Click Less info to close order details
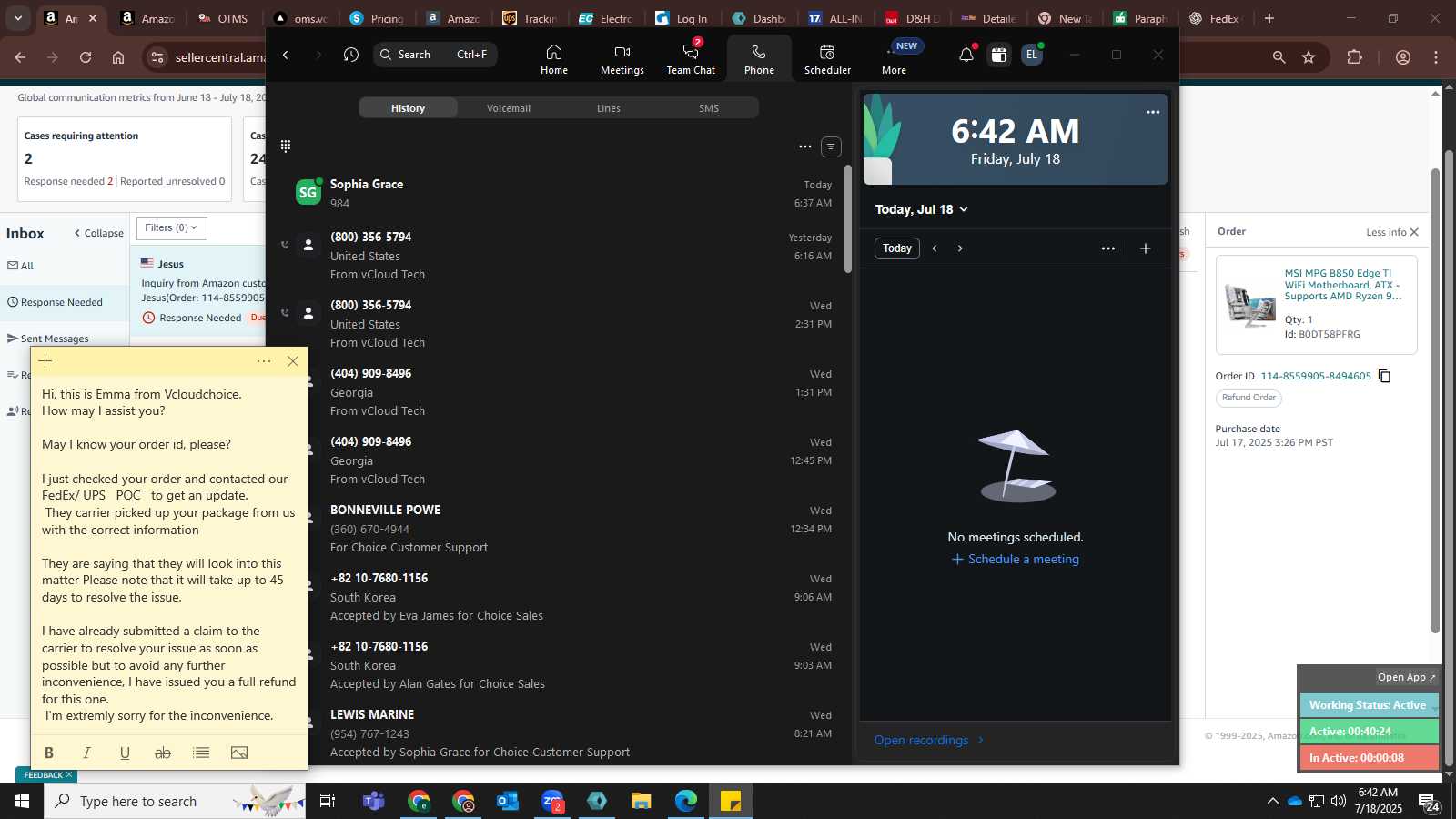 click(1392, 232)
